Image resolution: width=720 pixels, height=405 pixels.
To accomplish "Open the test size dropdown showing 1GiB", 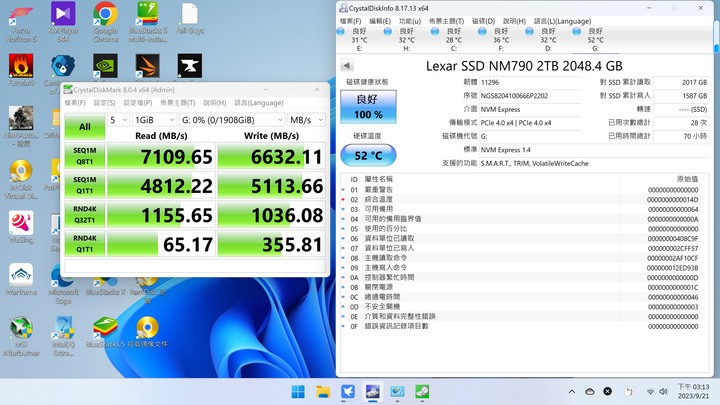I will click(154, 120).
